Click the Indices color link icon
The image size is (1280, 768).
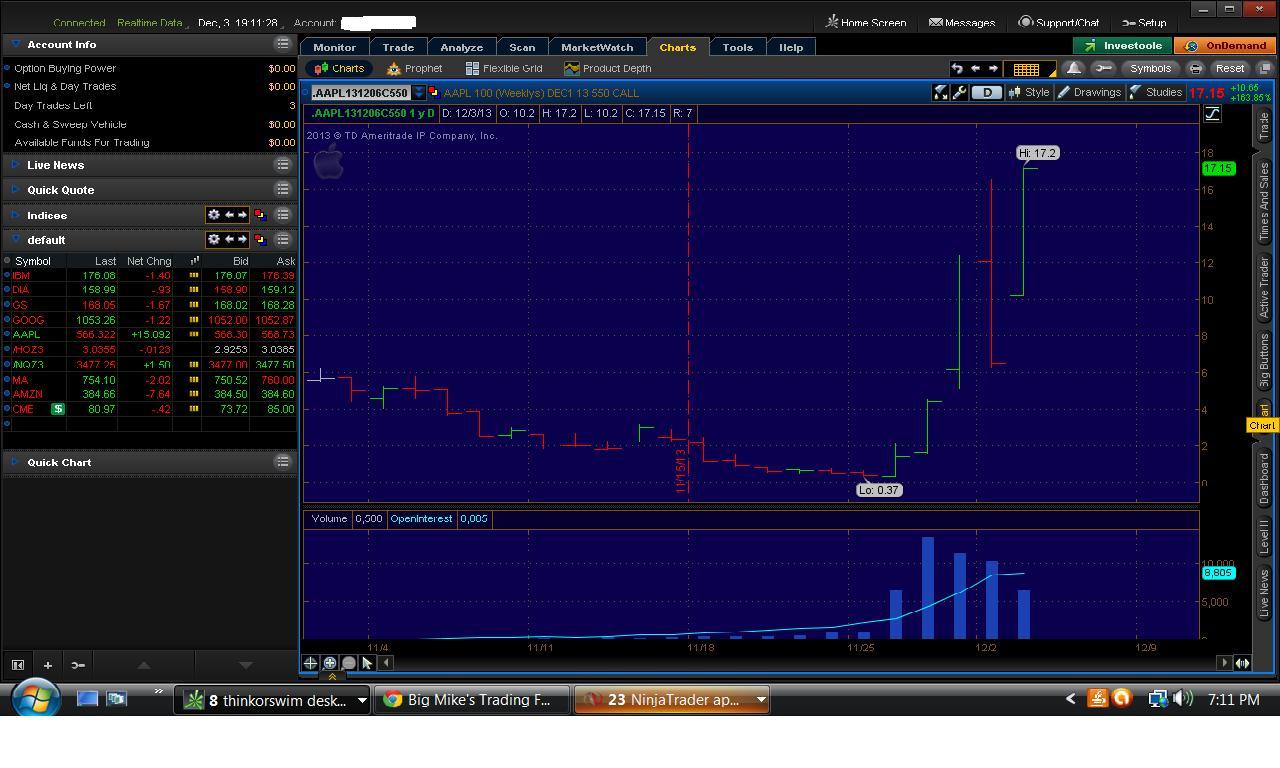pyautogui.click(x=260, y=215)
